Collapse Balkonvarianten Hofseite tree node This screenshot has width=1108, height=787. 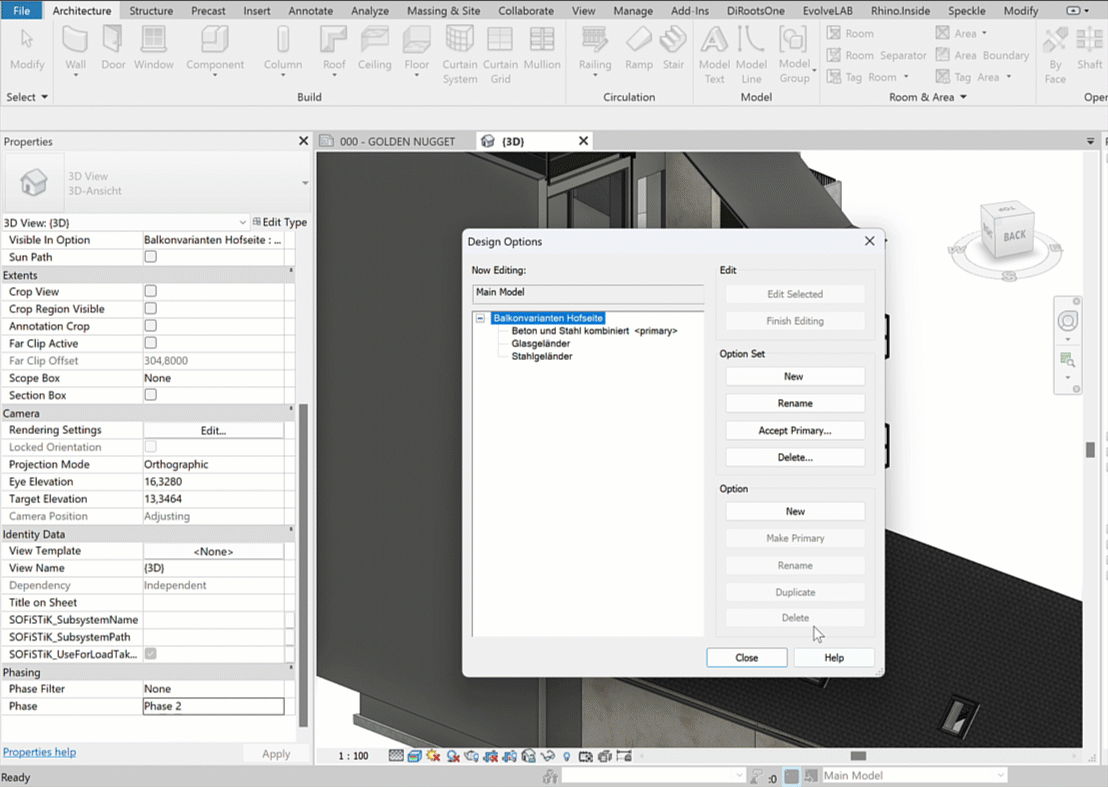[x=481, y=318]
